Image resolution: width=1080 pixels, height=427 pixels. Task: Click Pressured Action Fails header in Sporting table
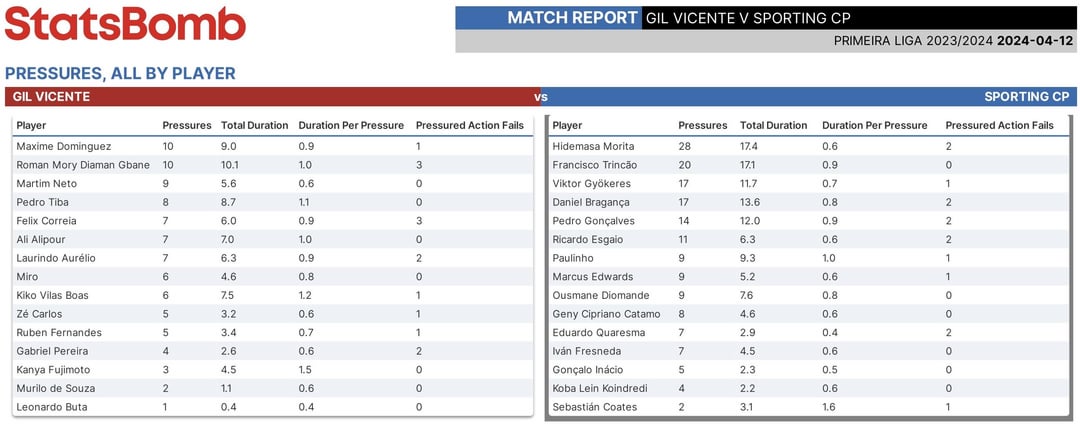pos(999,126)
